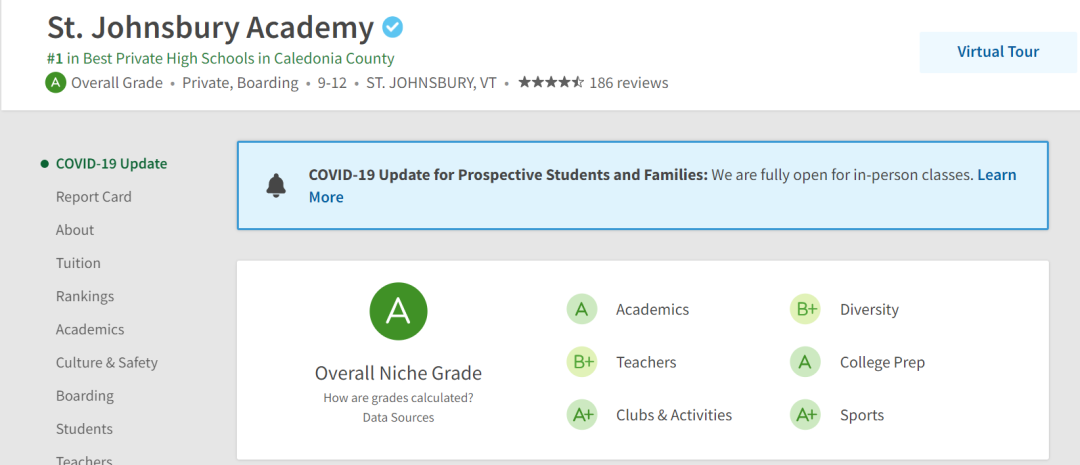Open the Data Sources link
Image resolution: width=1080 pixels, height=465 pixels.
pos(398,417)
